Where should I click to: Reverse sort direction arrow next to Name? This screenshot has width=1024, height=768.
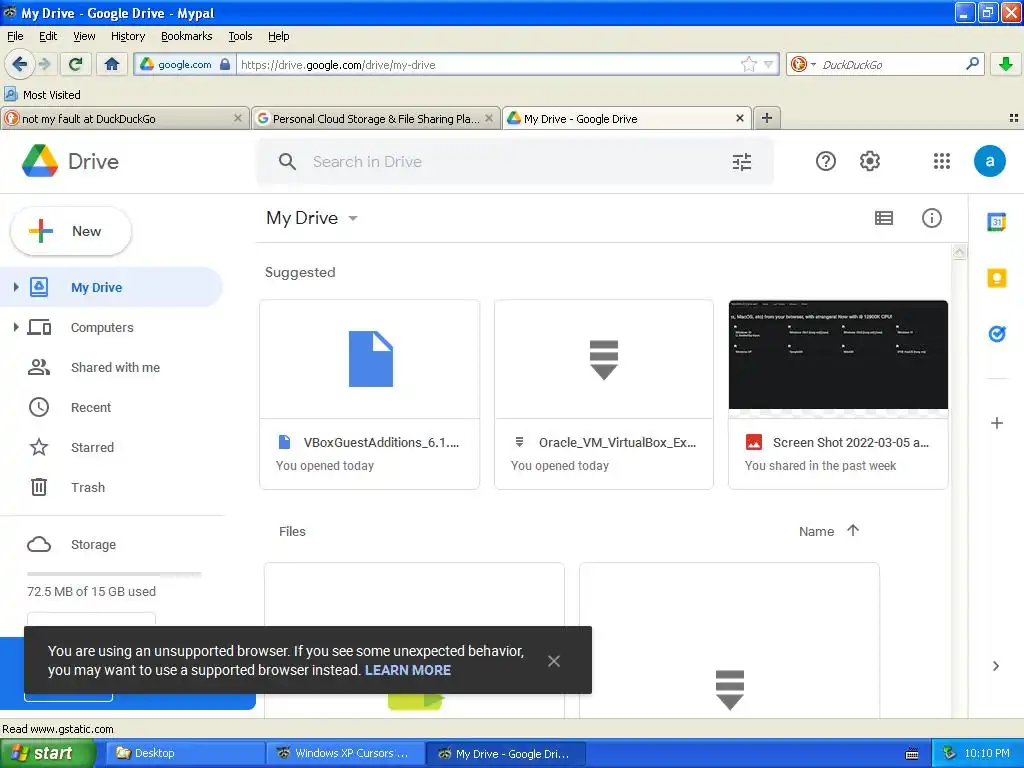click(x=853, y=530)
